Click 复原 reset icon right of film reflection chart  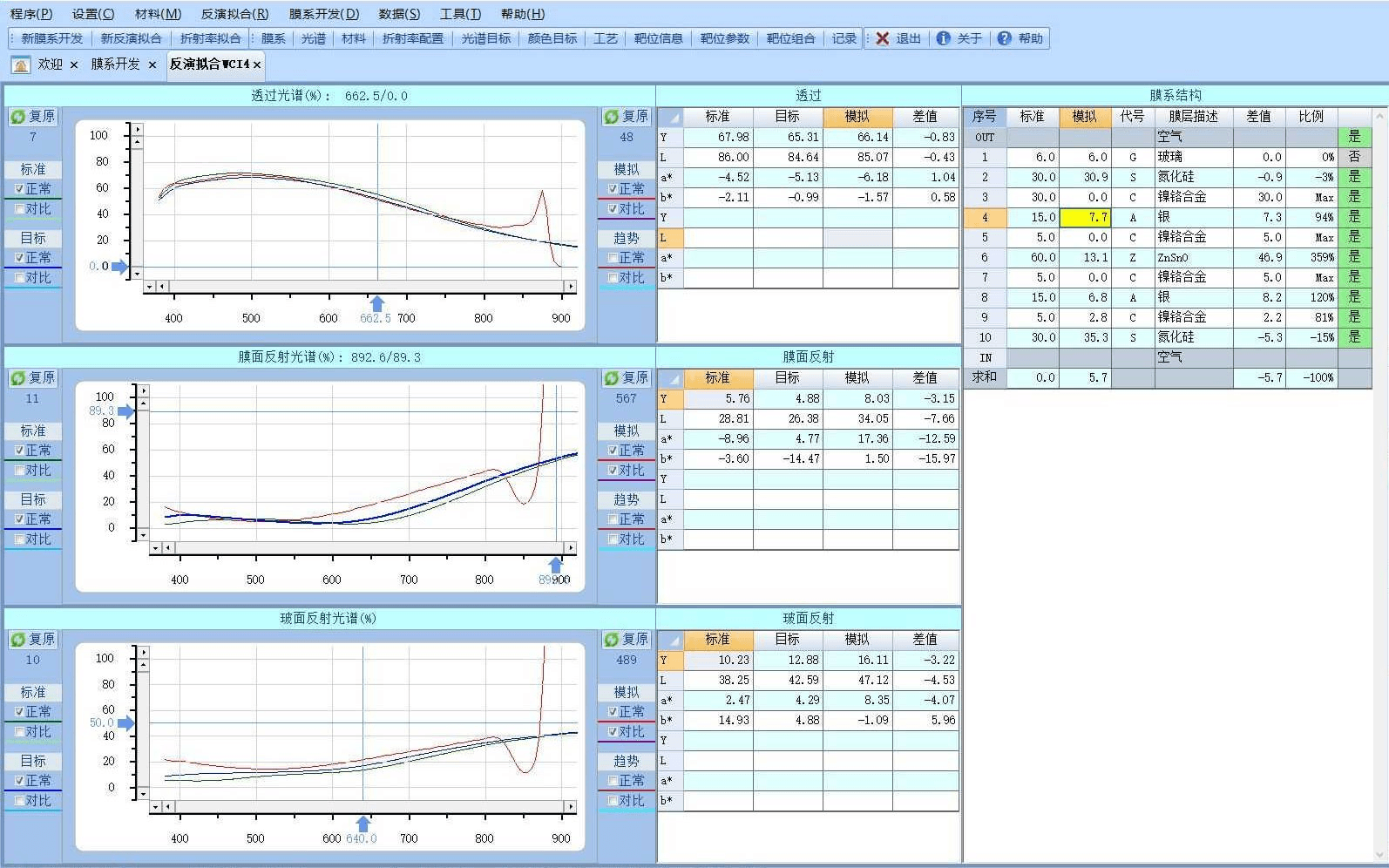click(612, 378)
